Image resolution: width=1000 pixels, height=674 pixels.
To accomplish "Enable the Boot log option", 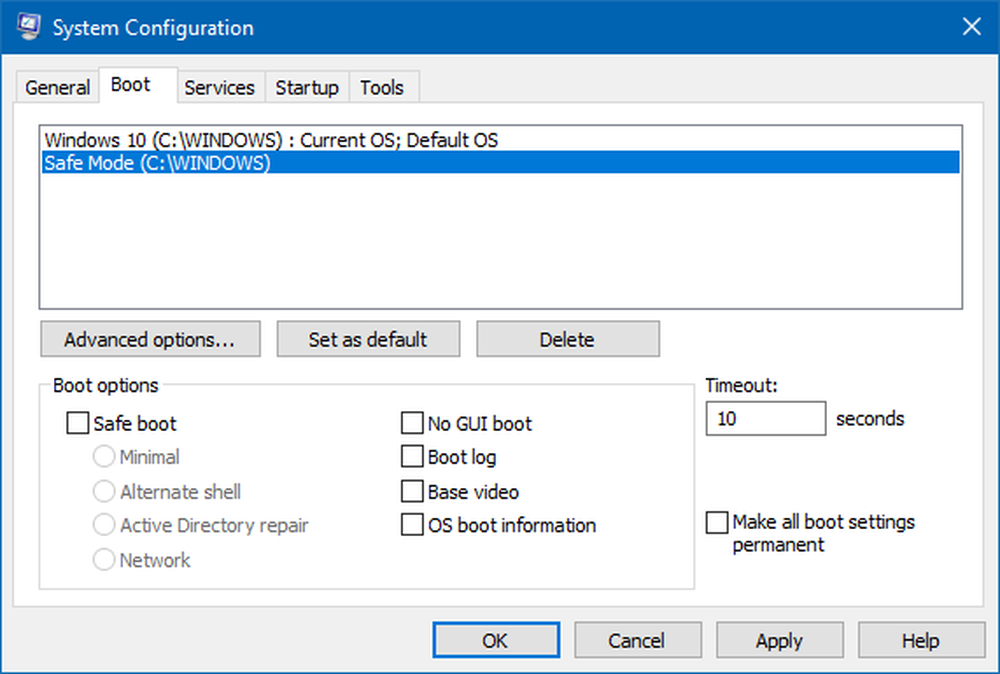I will coord(412,458).
